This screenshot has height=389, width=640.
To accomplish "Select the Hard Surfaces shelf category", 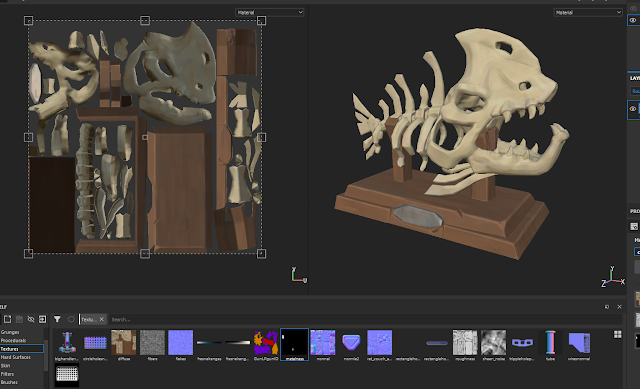I will pyautogui.click(x=16, y=357).
